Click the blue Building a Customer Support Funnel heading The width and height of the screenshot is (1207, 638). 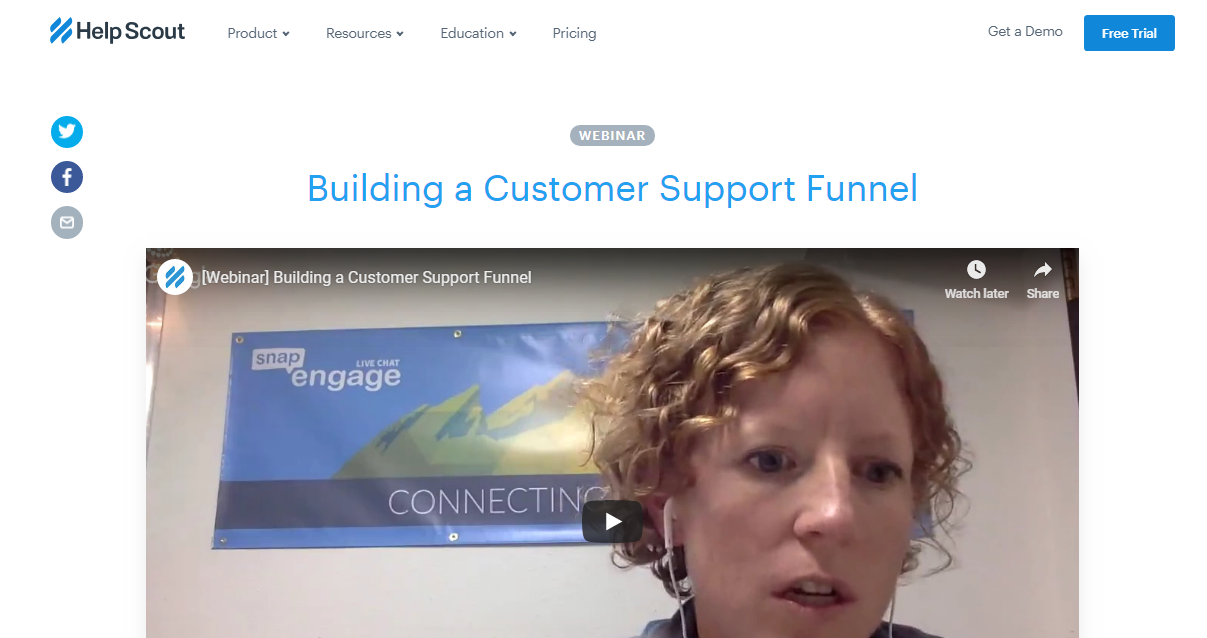click(612, 188)
